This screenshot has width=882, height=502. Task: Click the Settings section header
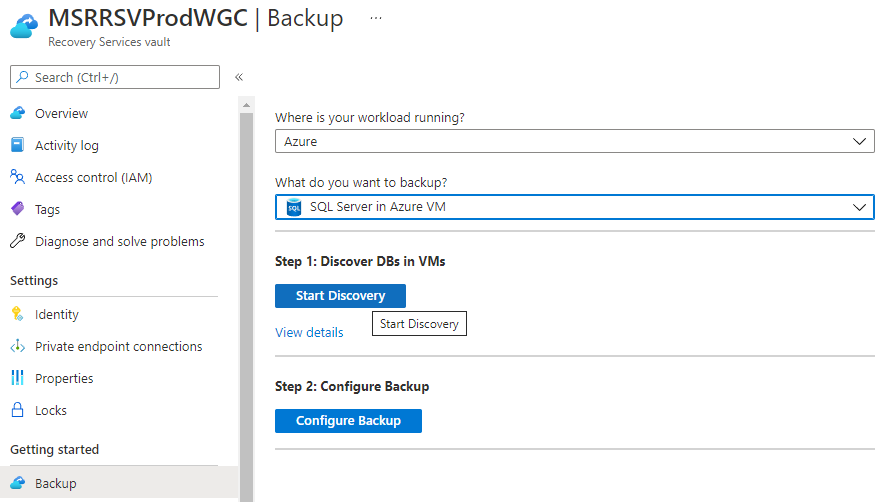click(x=34, y=280)
